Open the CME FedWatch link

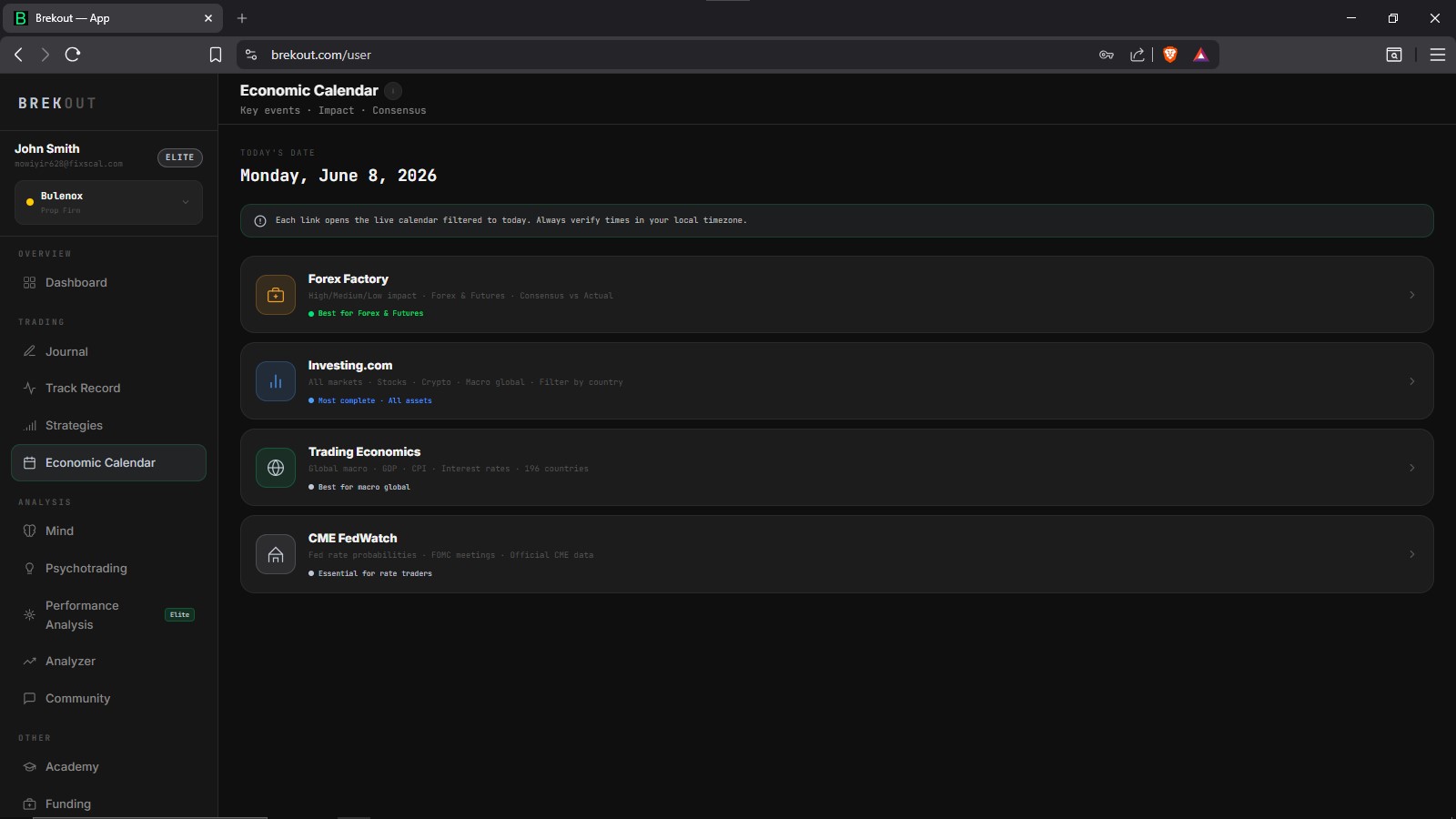836,554
